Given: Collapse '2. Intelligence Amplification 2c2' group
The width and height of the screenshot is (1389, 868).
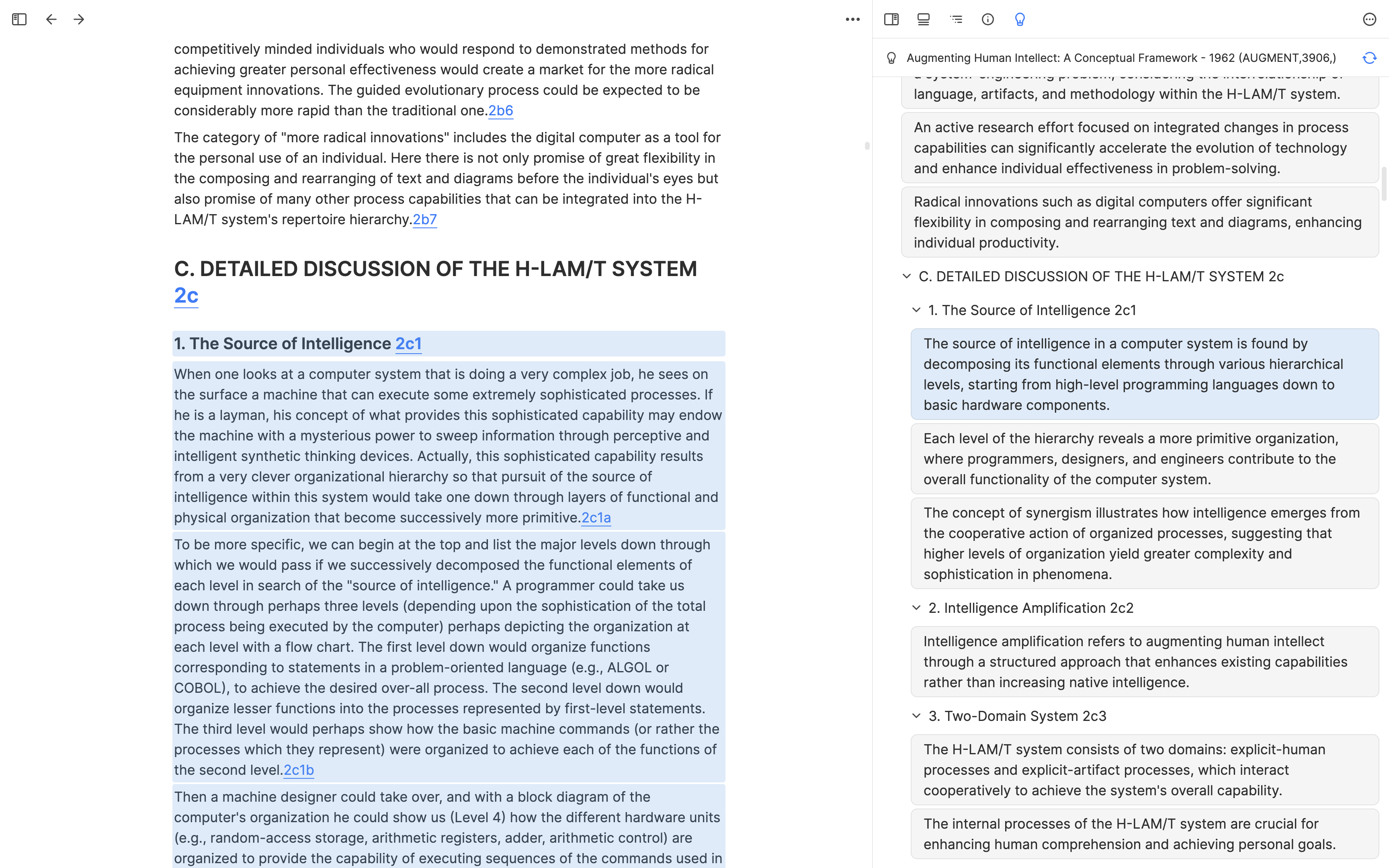Looking at the screenshot, I should tap(916, 607).
